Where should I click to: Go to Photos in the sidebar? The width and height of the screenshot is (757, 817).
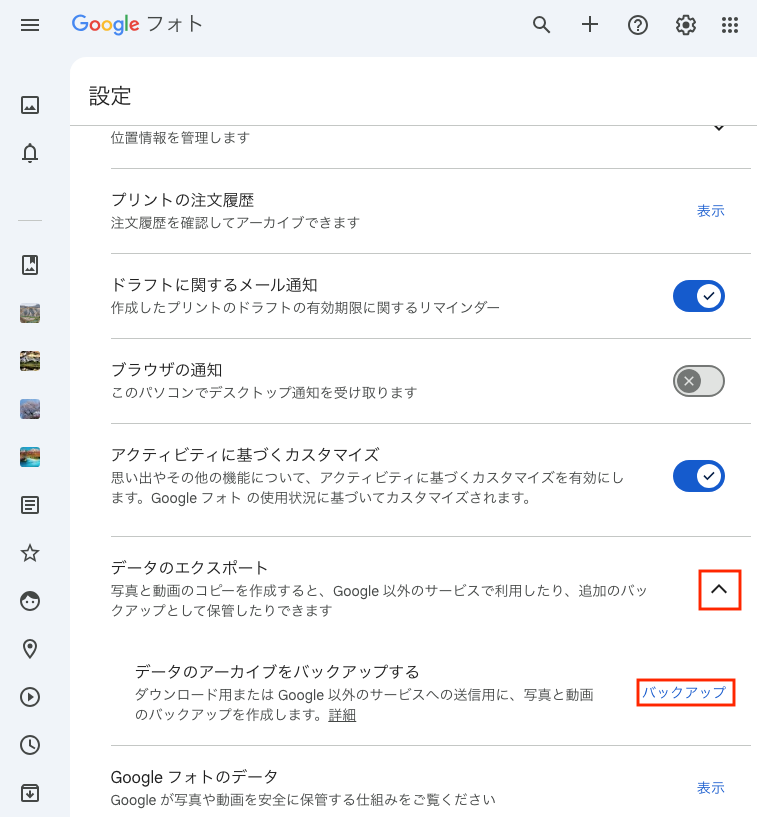click(x=30, y=105)
